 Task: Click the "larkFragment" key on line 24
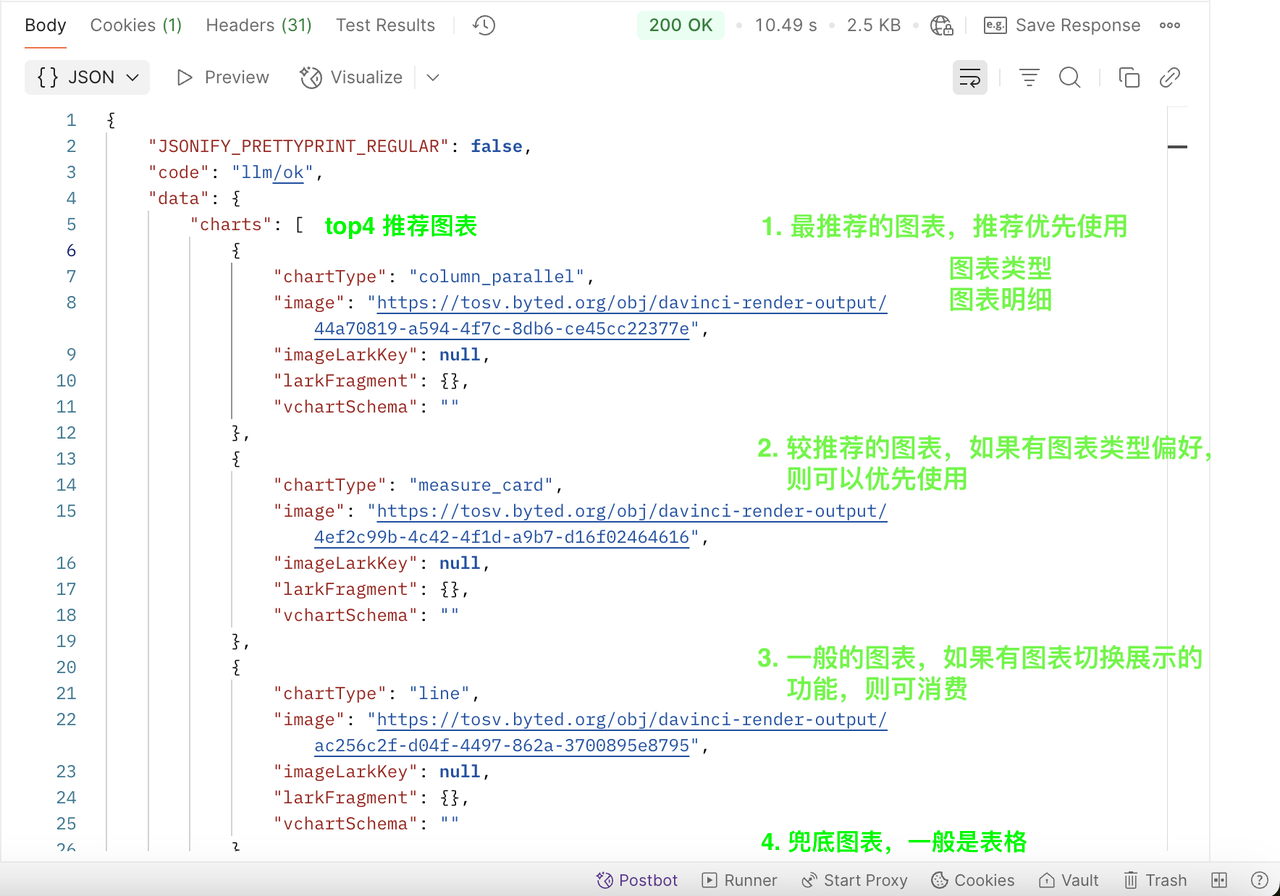(x=347, y=797)
